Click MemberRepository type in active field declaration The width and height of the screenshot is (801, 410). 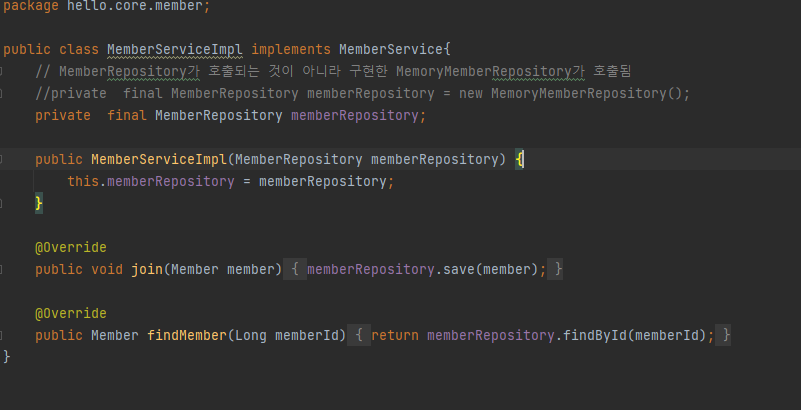pos(219,115)
